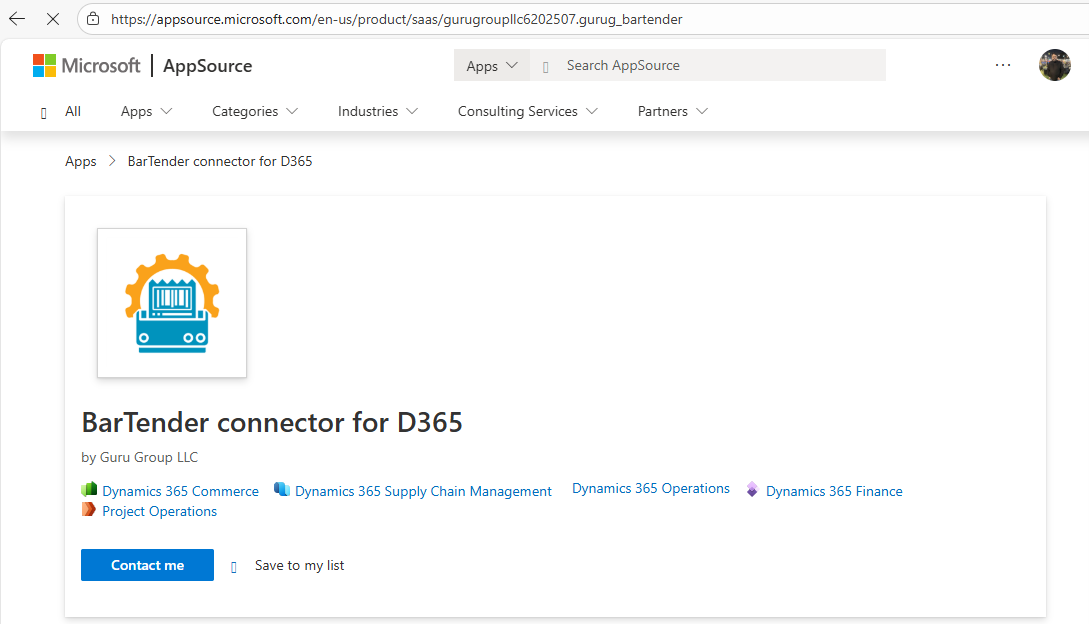Open the user profile avatar
This screenshot has height=624, width=1089.
pyautogui.click(x=1054, y=66)
